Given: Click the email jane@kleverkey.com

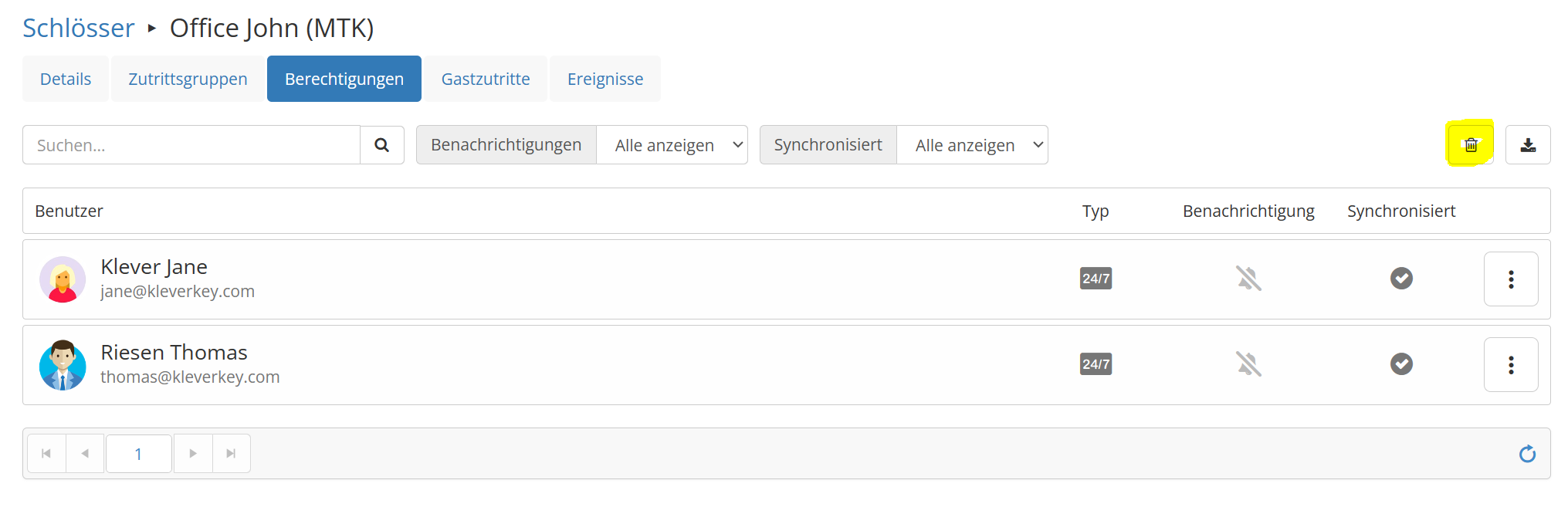Looking at the screenshot, I should click(178, 291).
